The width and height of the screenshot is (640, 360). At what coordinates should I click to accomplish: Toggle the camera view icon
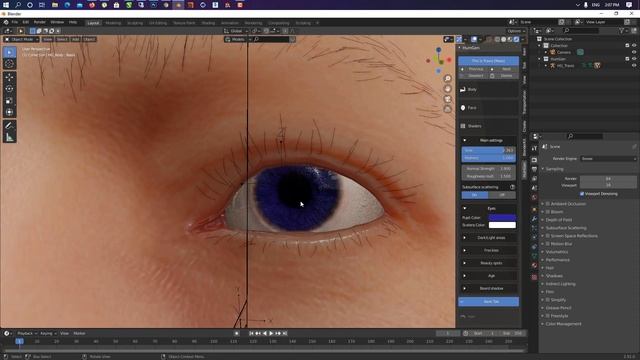(447, 99)
